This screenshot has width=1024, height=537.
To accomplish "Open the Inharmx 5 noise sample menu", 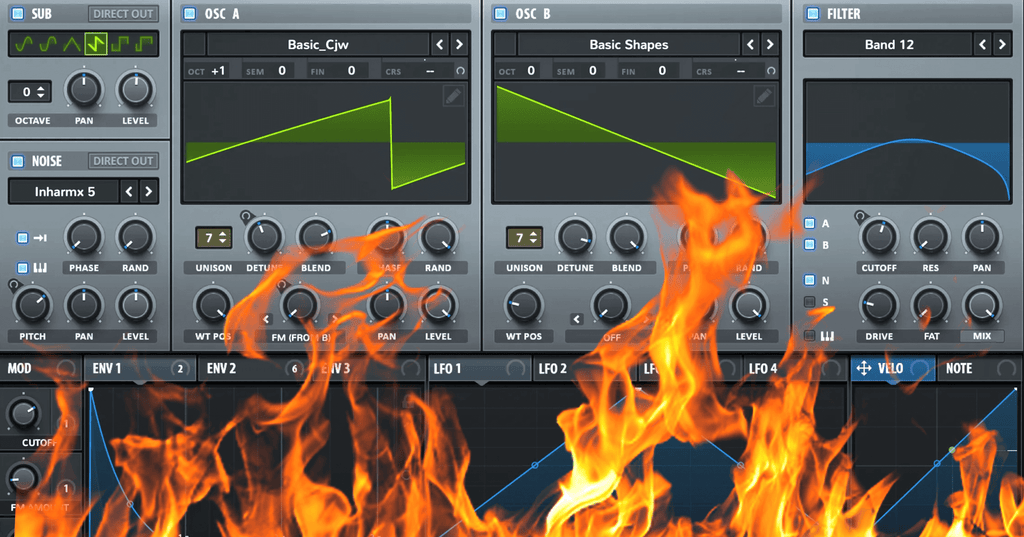I will click(x=64, y=191).
